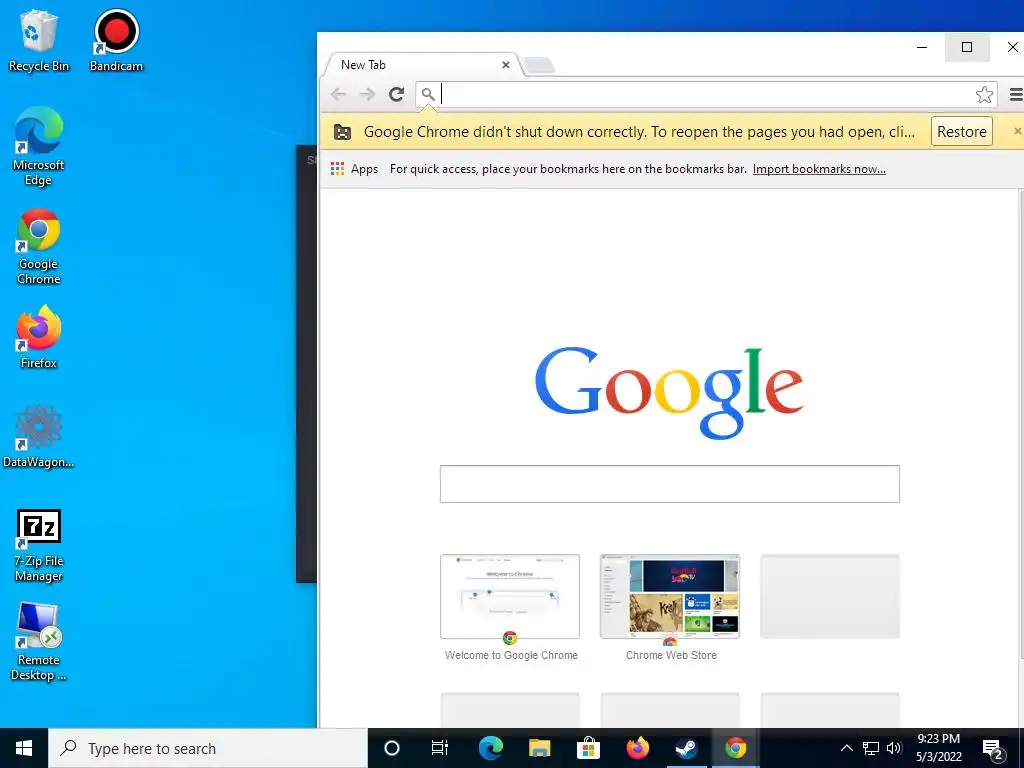Open Remote Desktop shortcut on desktop
The image size is (1024, 768).
click(38, 642)
